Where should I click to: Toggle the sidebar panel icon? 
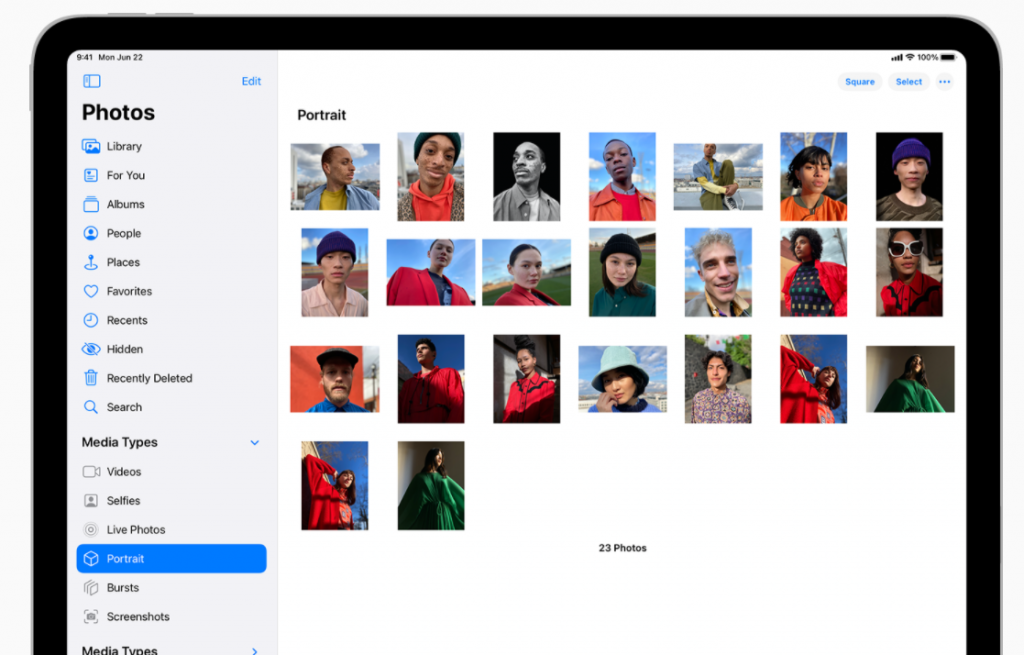pos(91,81)
